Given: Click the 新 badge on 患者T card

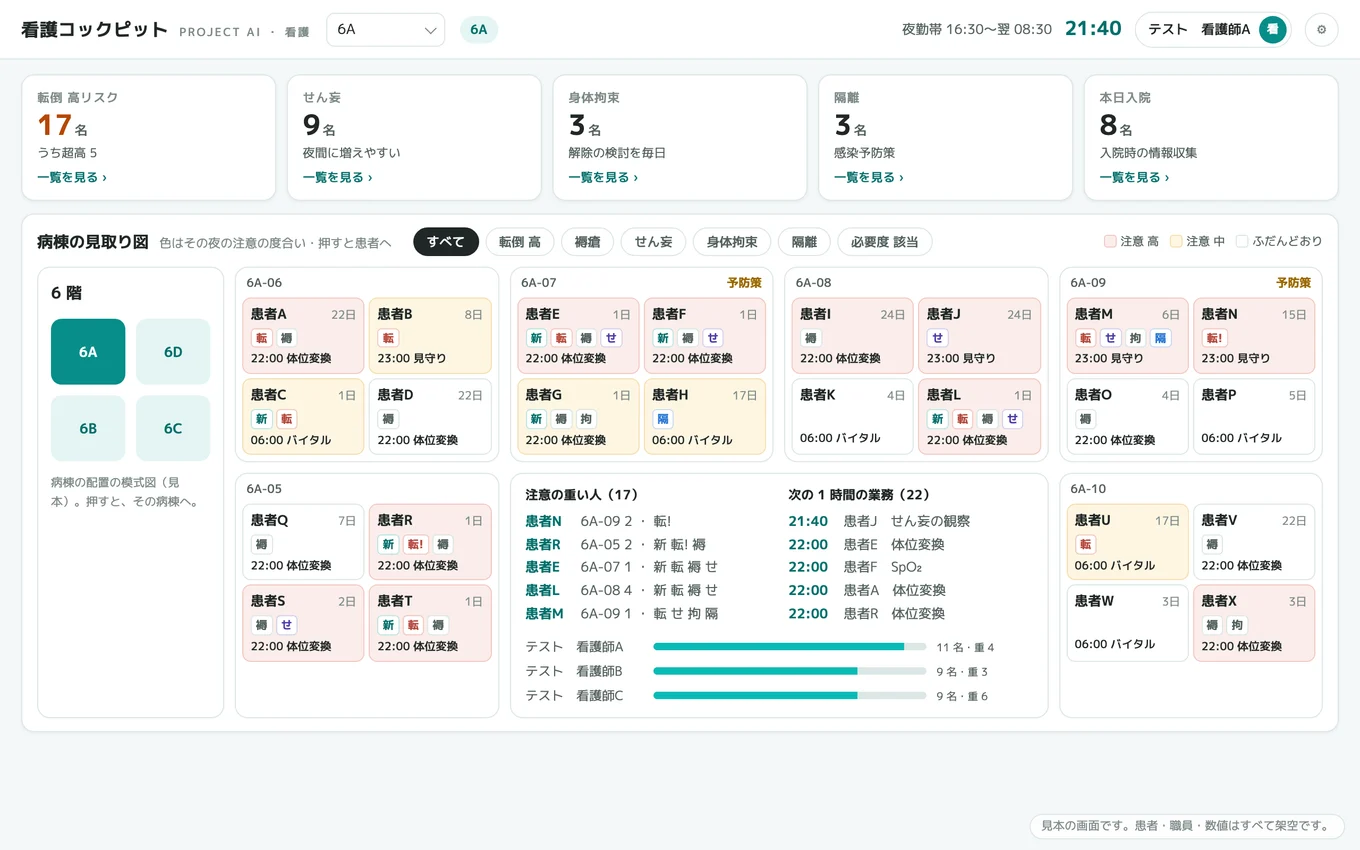Looking at the screenshot, I should point(388,626).
